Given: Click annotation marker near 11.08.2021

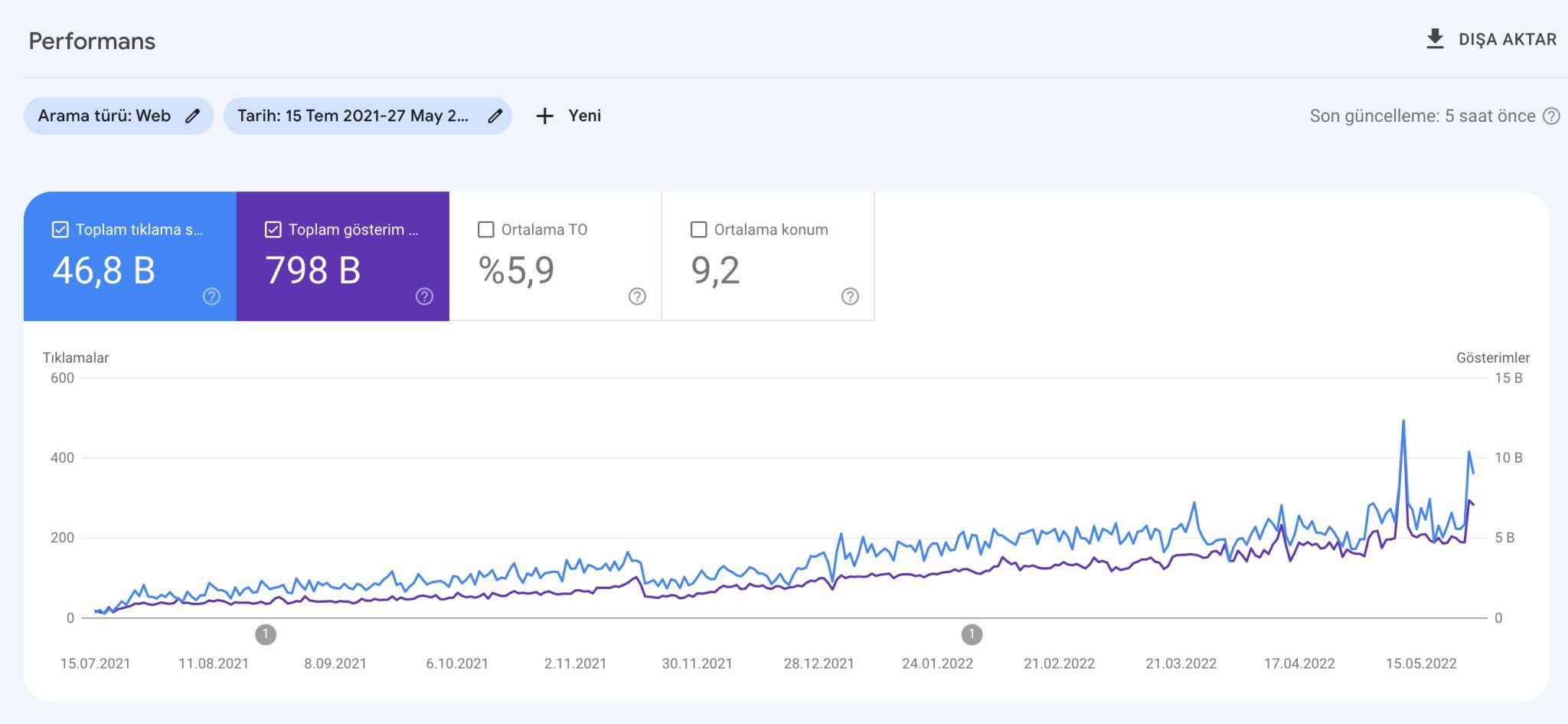Looking at the screenshot, I should (x=266, y=634).
